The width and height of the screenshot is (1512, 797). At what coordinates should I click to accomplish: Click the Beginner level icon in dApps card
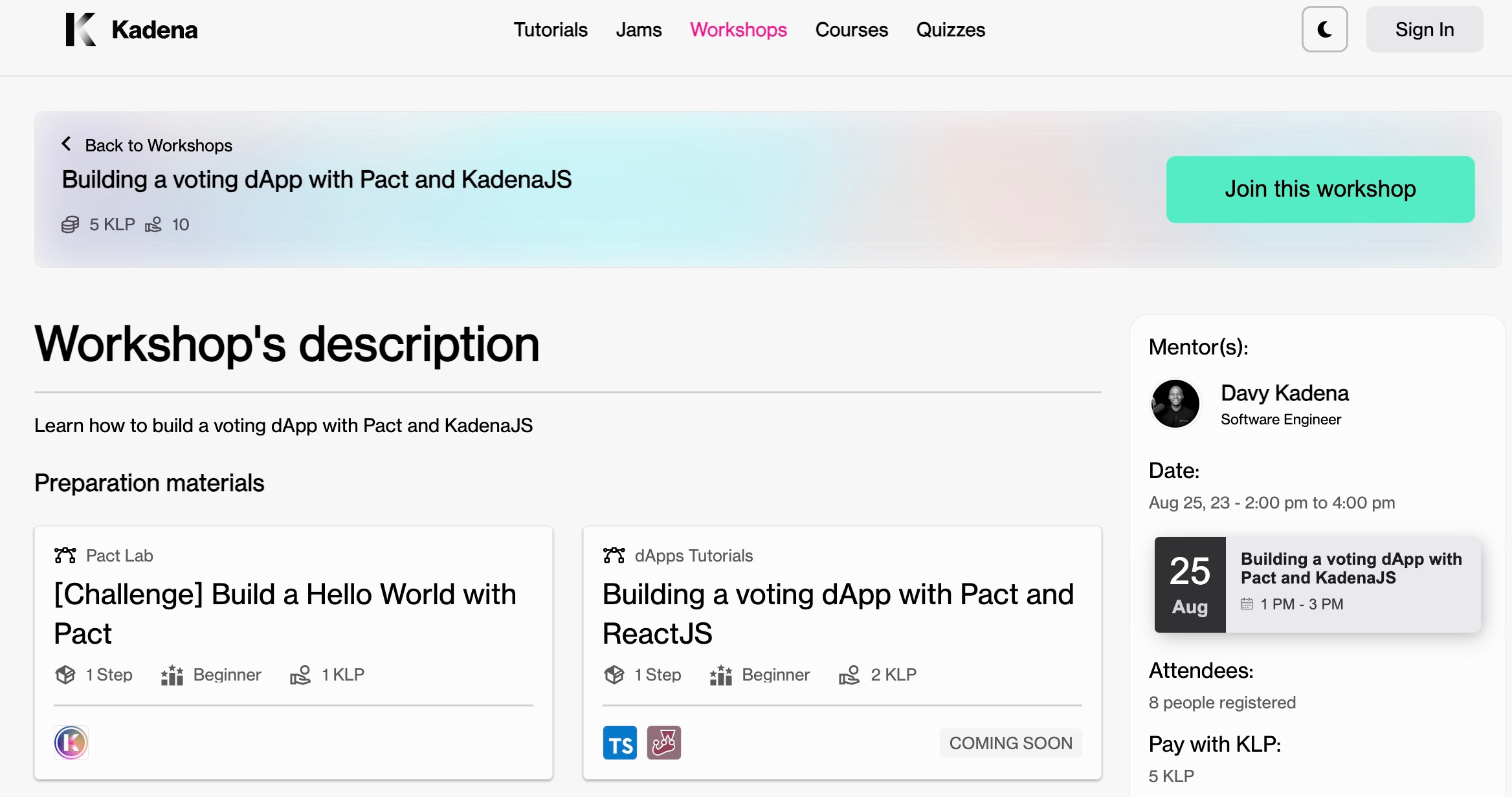(x=721, y=675)
